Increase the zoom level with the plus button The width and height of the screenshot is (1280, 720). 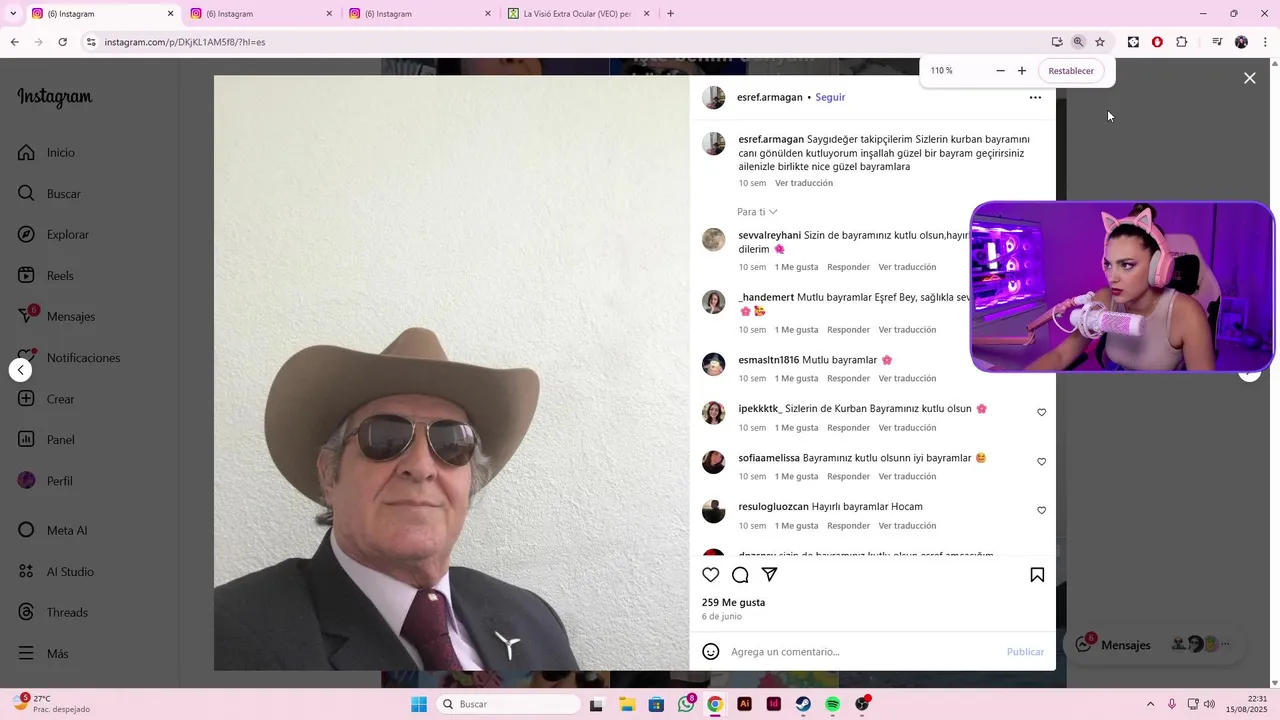coord(1022,71)
